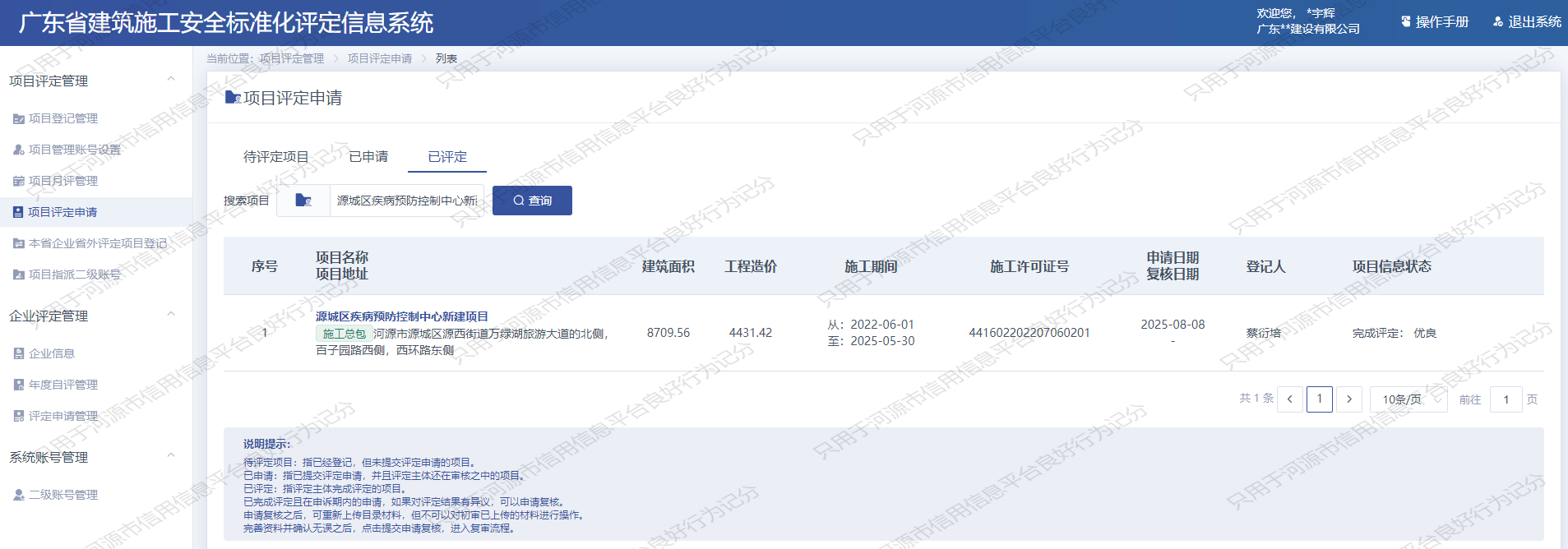The width and height of the screenshot is (1568, 549).
Task: Click the 本省企业省外评定项目登记 icon
Action: (x=18, y=244)
